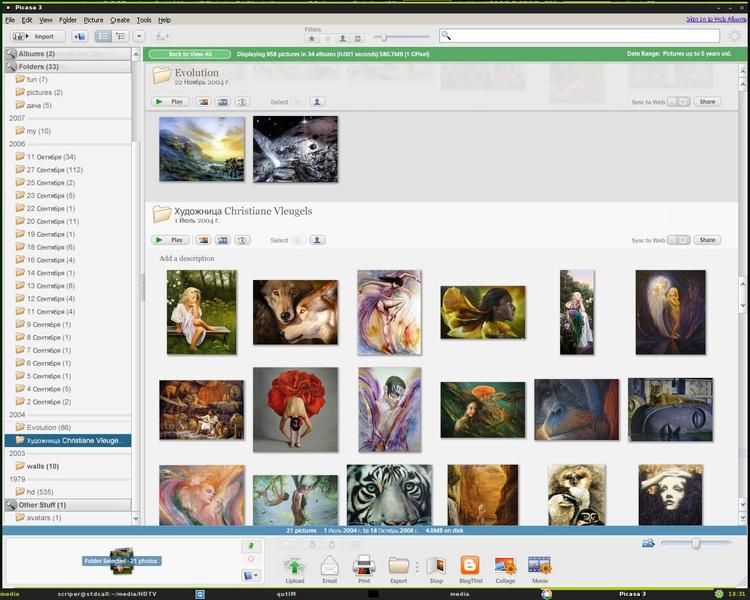Open the File menu
This screenshot has height=600, width=750.
point(10,20)
